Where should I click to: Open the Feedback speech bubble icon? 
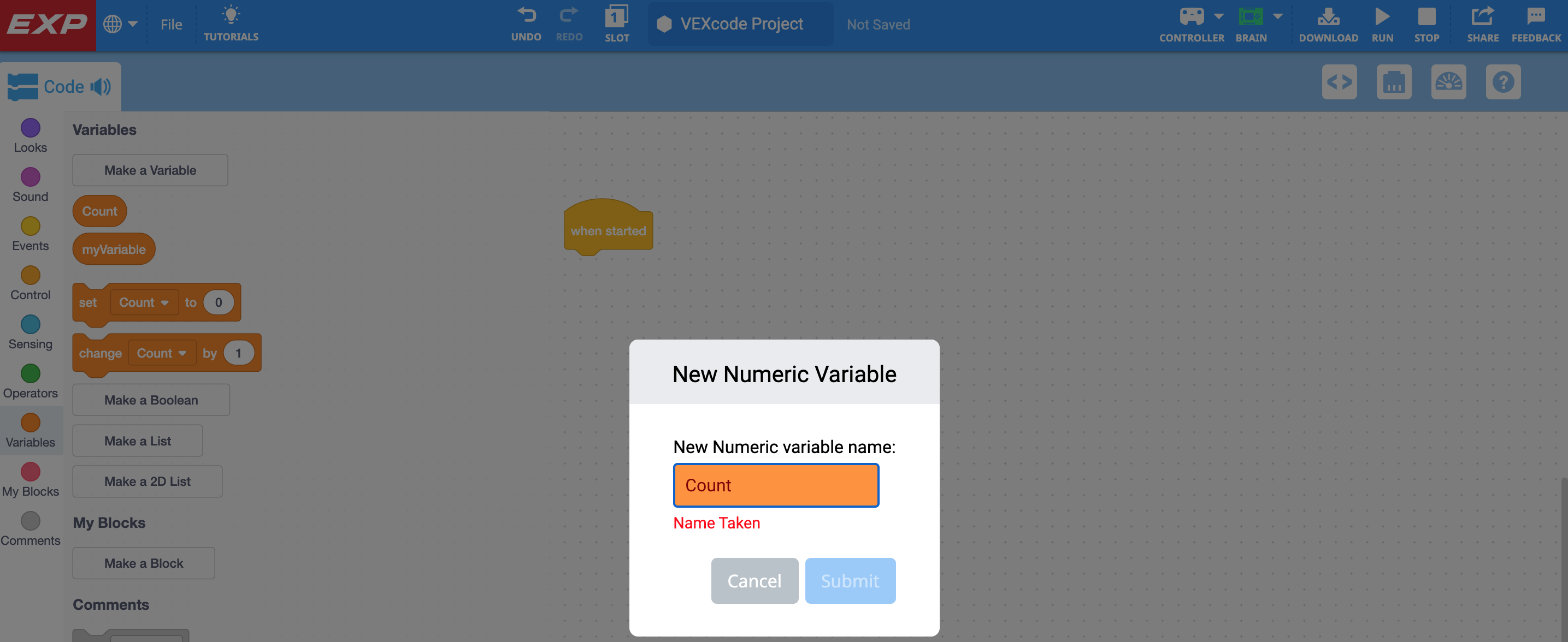point(1535,17)
